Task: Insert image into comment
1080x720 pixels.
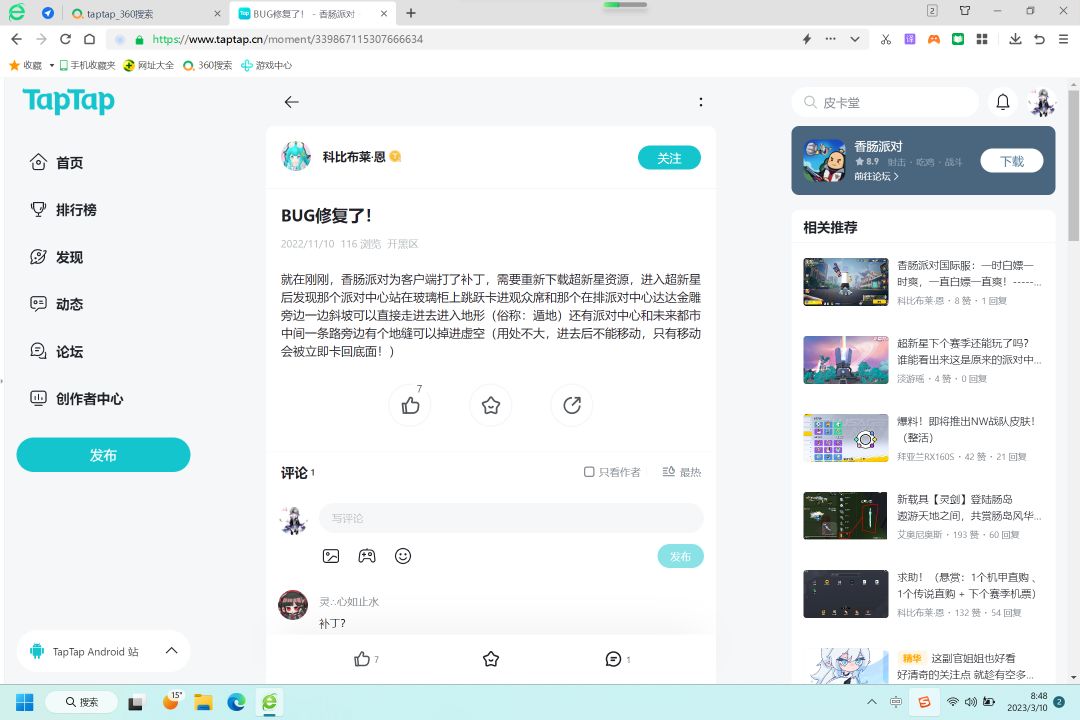Action: (331, 556)
